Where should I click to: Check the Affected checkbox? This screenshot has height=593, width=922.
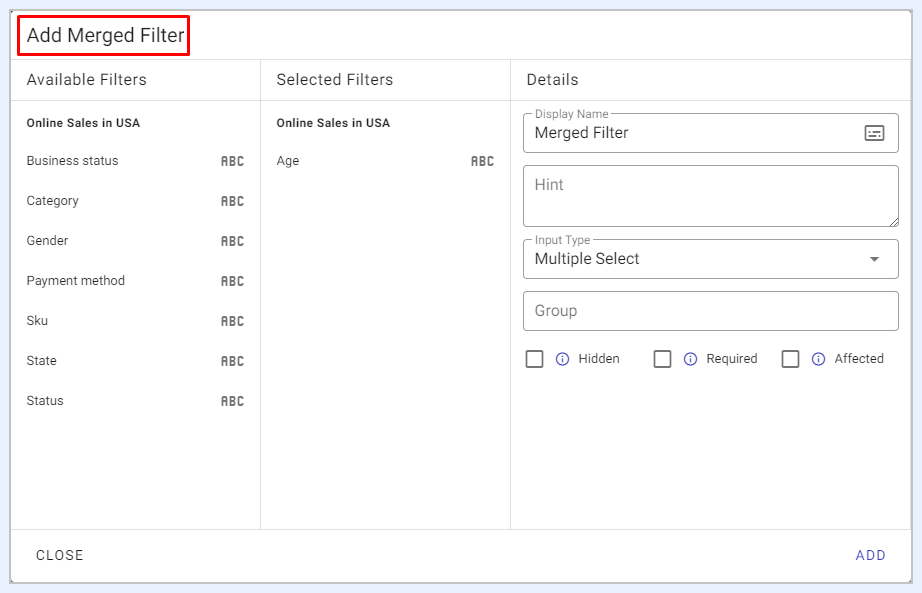[790, 359]
